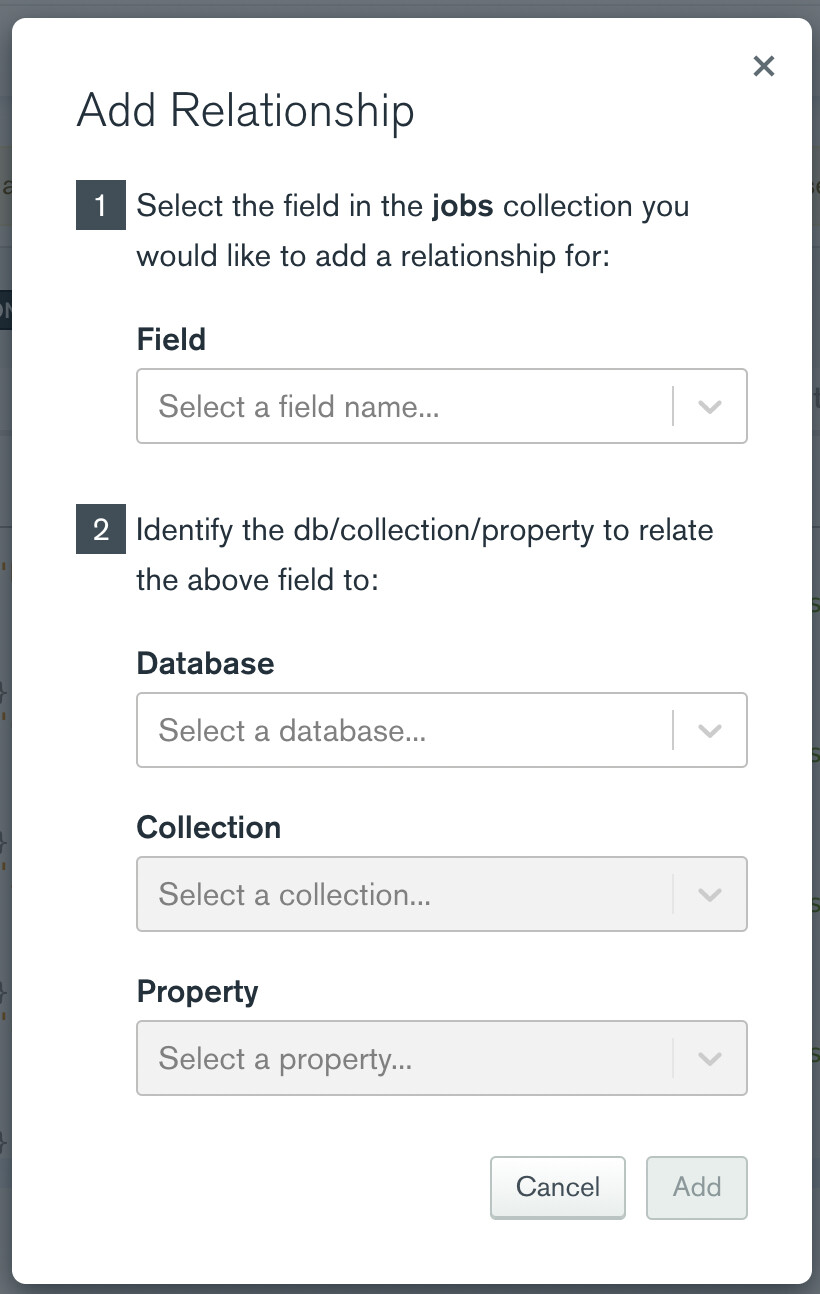Open the Database dropdown arrow
Viewport: 820px width, 1294px height.
coord(709,731)
